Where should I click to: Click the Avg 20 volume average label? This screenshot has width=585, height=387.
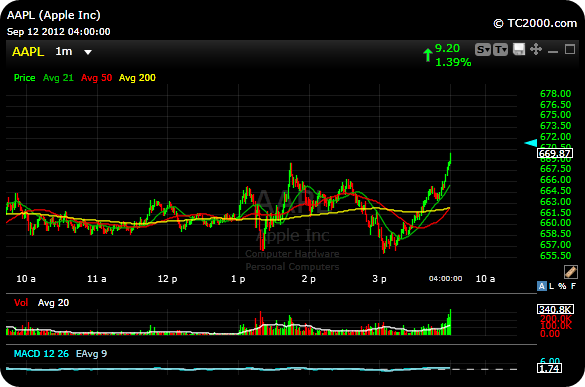(x=53, y=303)
